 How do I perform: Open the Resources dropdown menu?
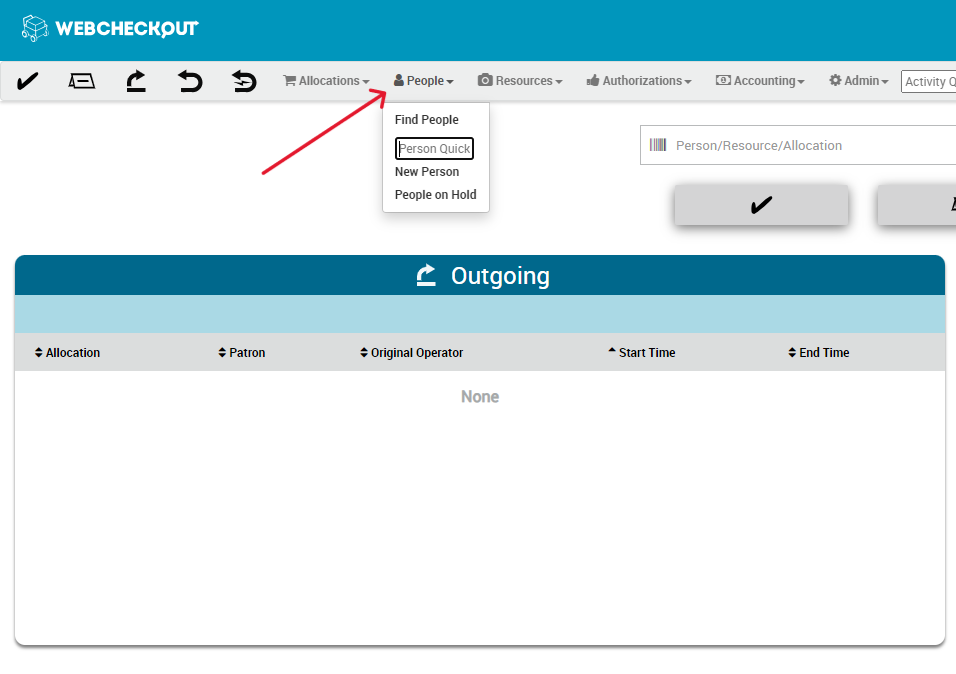(520, 81)
